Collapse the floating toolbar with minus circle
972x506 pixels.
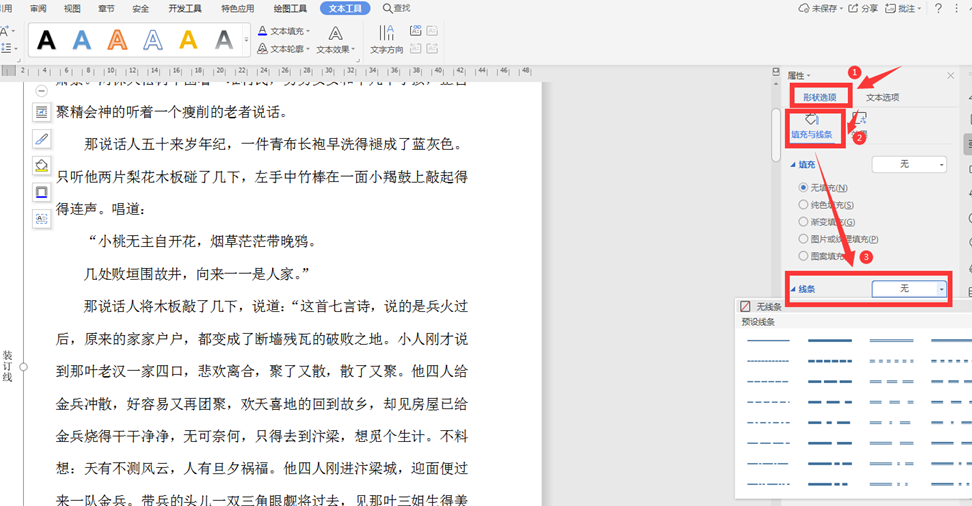pyautogui.click(x=42, y=91)
